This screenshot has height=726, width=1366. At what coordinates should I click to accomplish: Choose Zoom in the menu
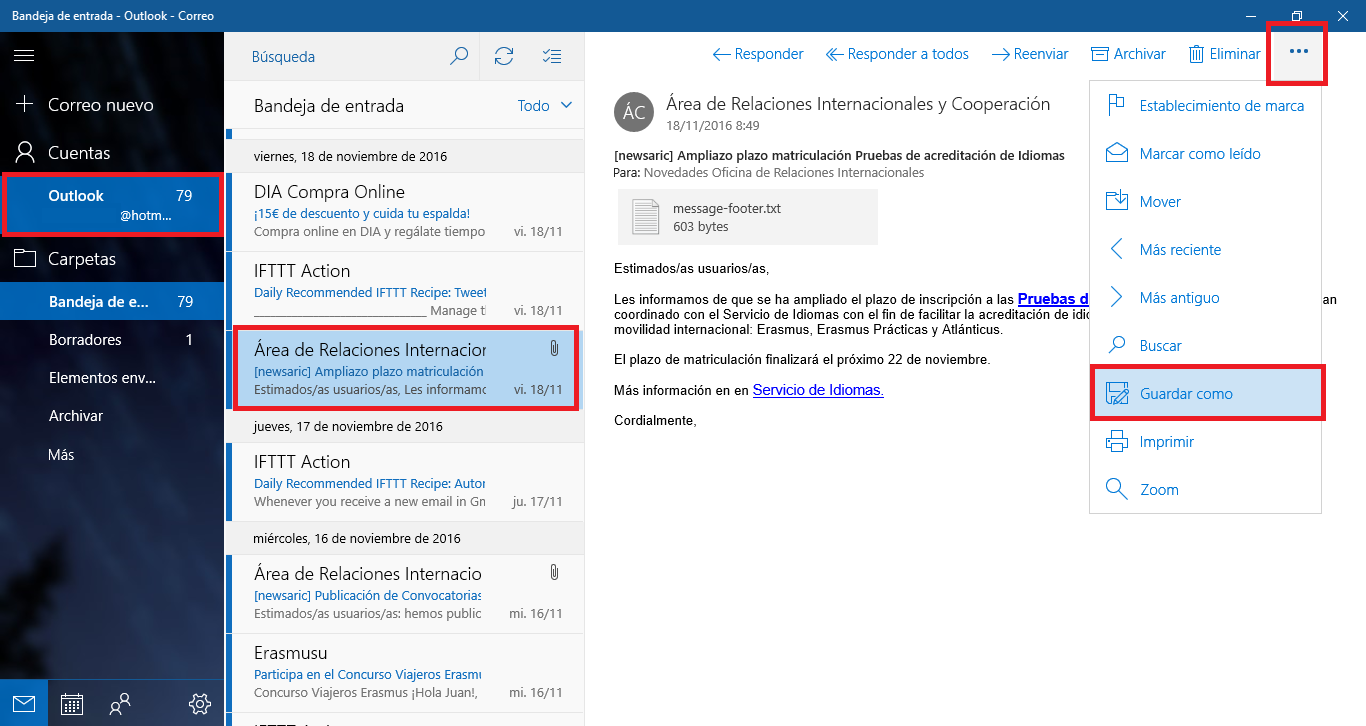coord(1205,489)
